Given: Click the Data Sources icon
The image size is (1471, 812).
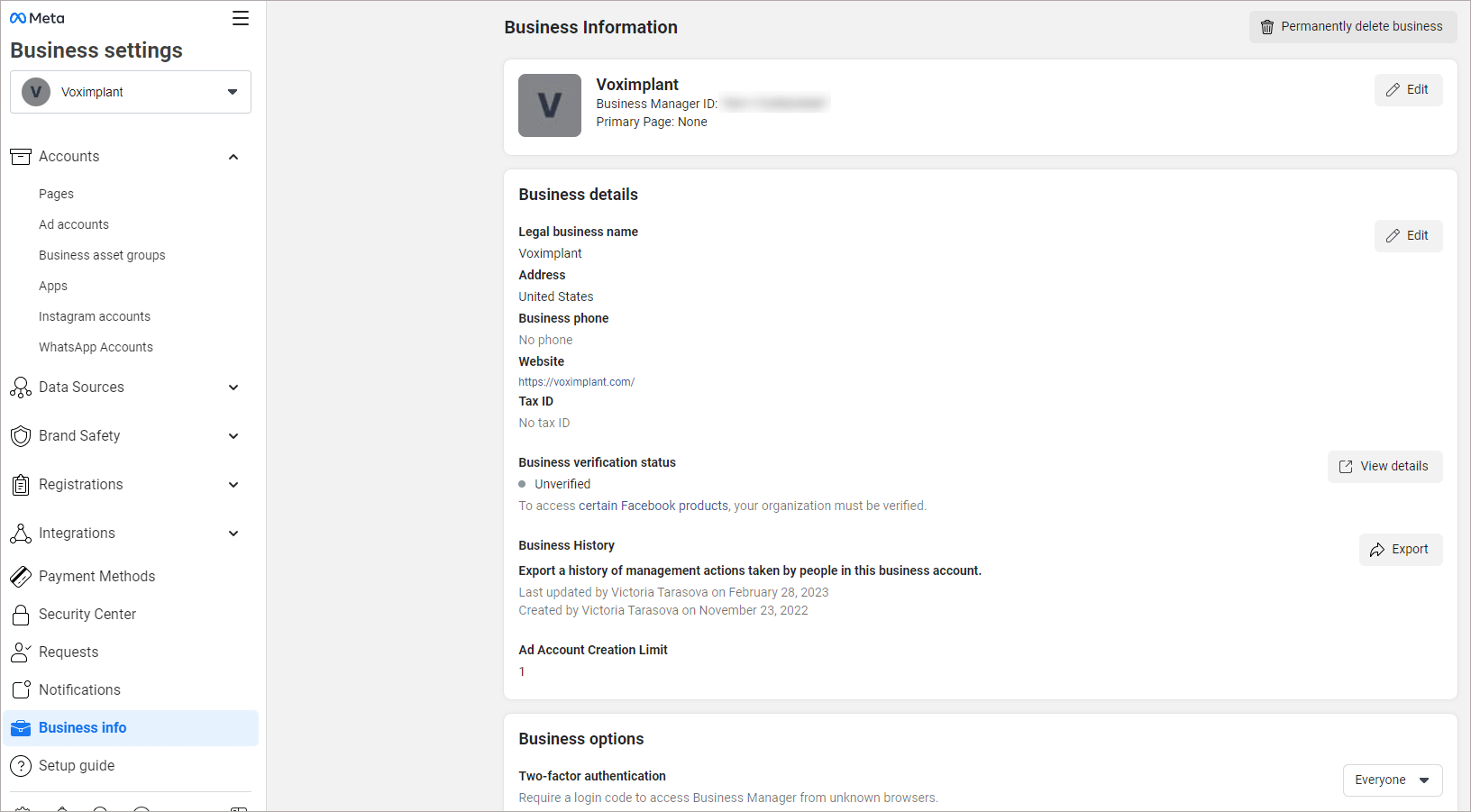Looking at the screenshot, I should point(21,388).
